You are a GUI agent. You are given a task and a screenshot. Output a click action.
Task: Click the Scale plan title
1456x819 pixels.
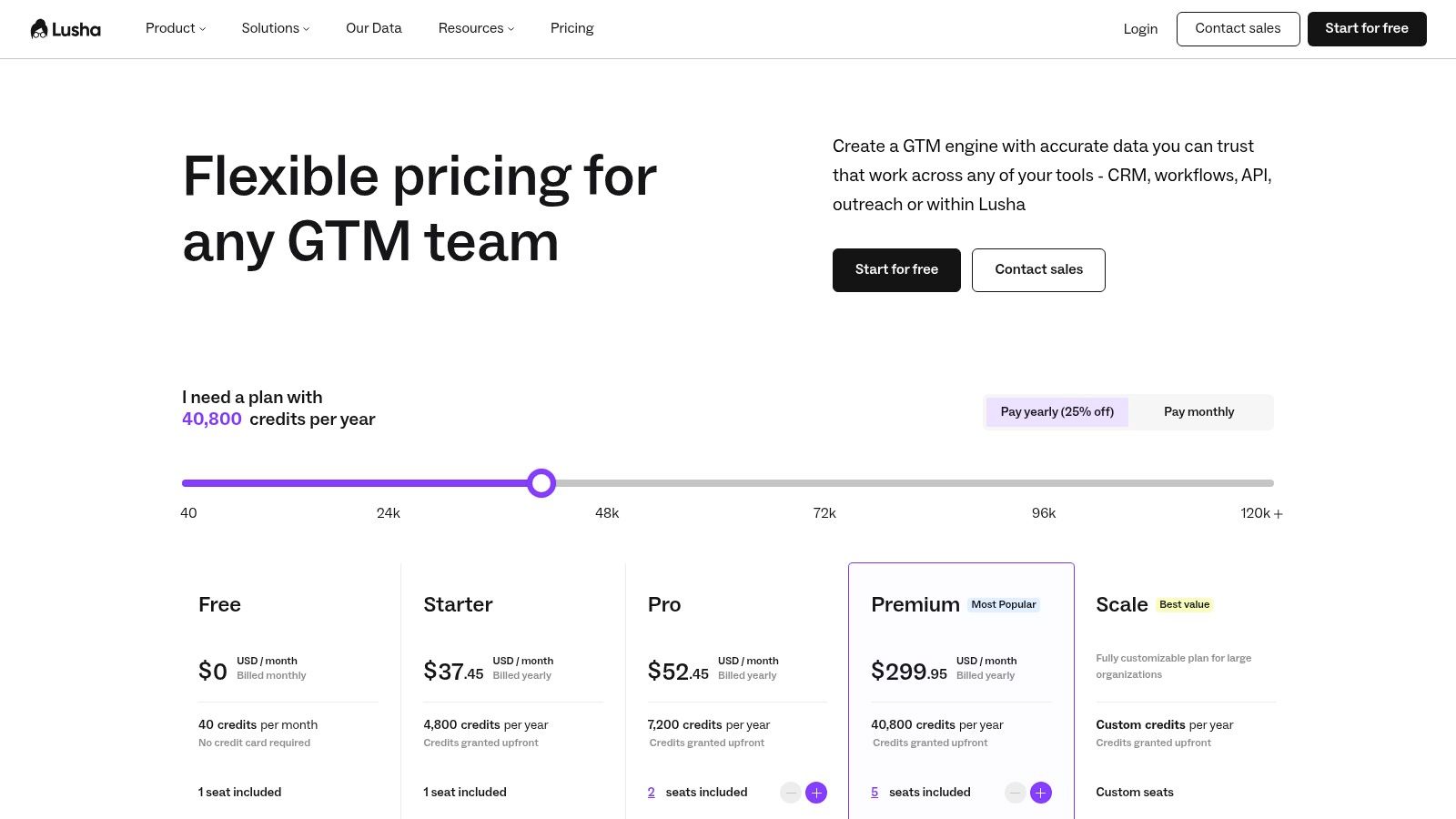(1122, 605)
